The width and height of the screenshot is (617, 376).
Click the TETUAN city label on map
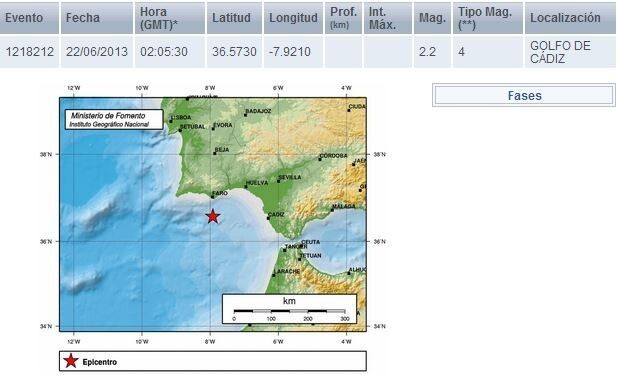pos(311,256)
